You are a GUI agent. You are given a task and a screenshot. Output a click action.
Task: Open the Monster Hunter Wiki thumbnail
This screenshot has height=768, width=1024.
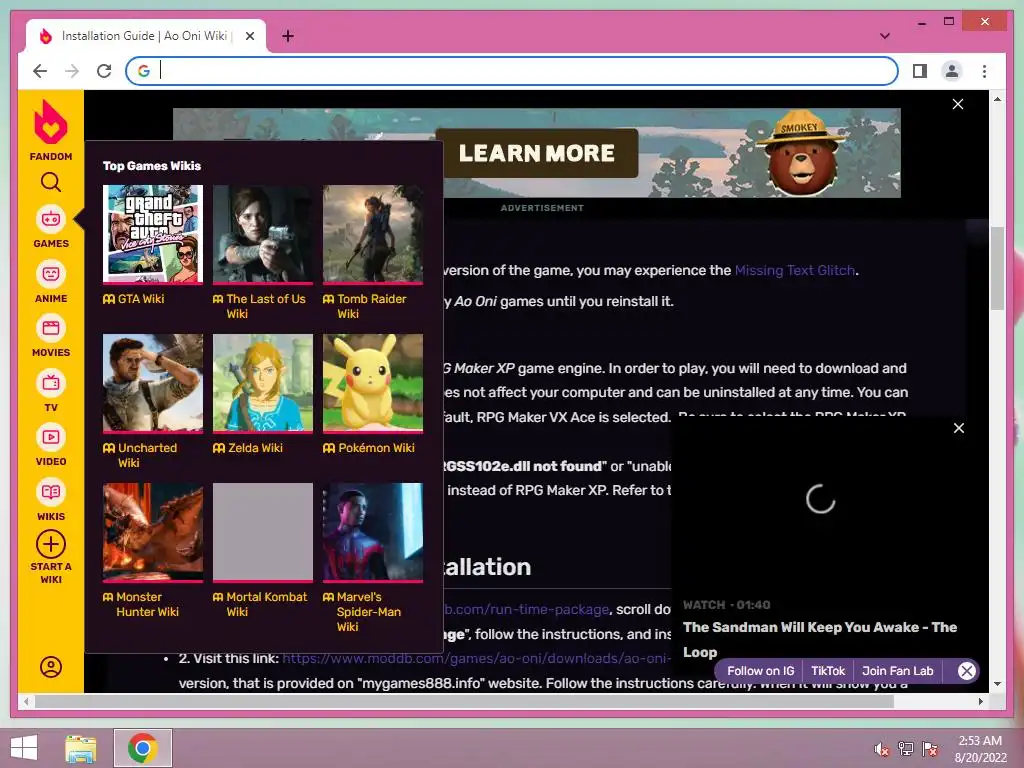coord(153,532)
